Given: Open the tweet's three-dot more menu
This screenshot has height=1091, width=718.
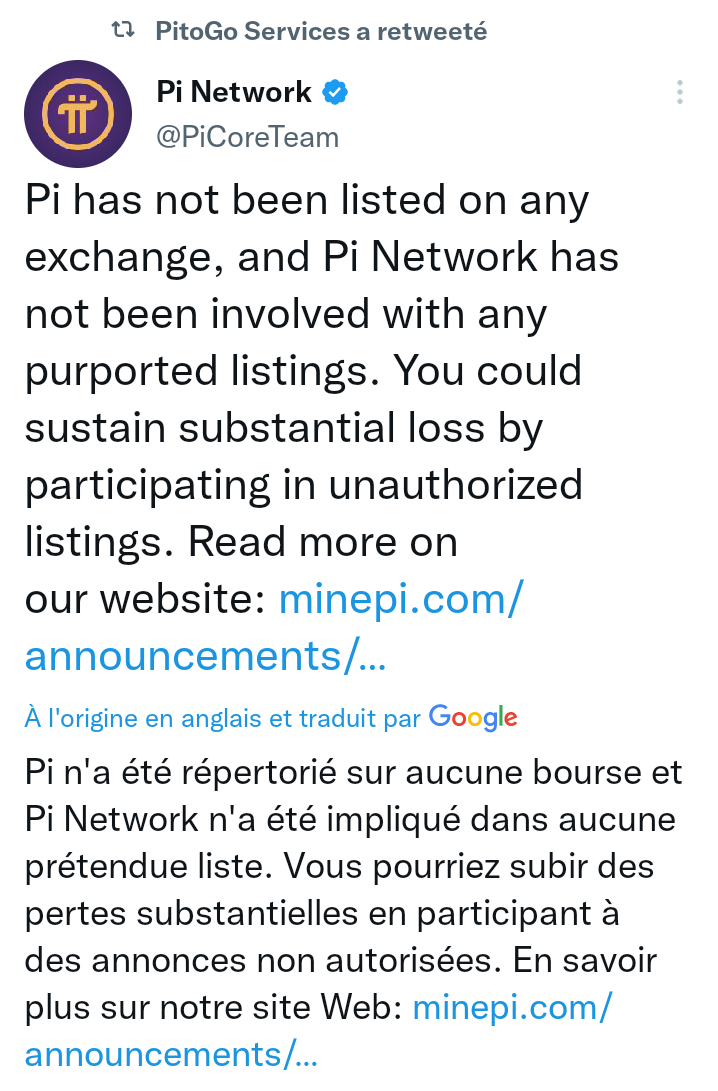Looking at the screenshot, I should tap(680, 93).
